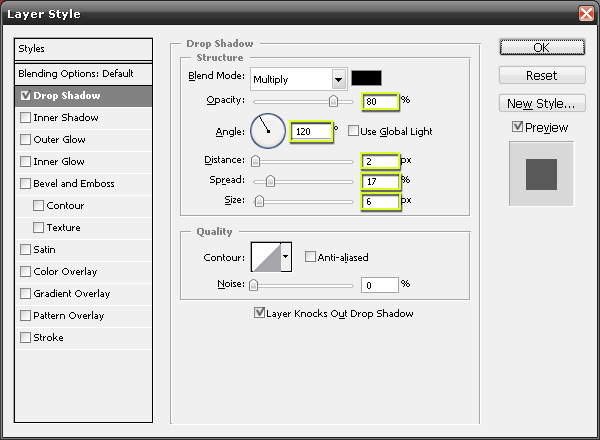Check the Texture sub-option checkbox
This screenshot has width=600, height=440.
pos(38,227)
